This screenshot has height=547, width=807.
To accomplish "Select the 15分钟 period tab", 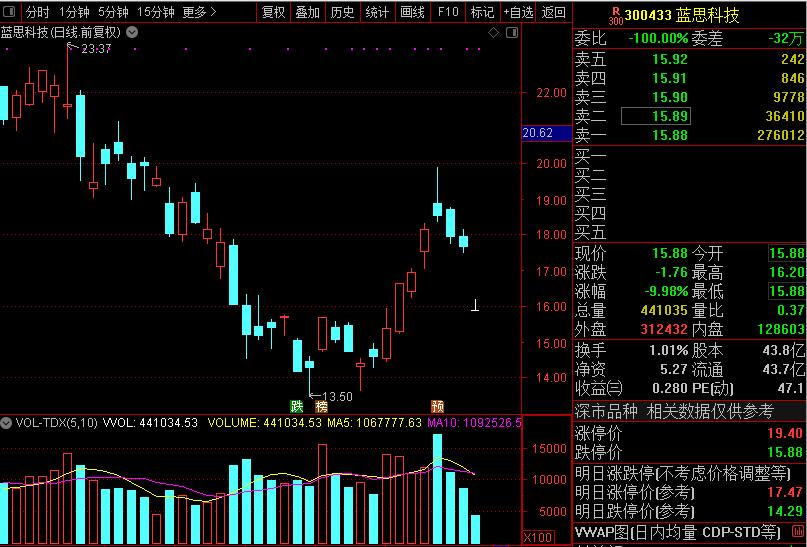I will [155, 12].
